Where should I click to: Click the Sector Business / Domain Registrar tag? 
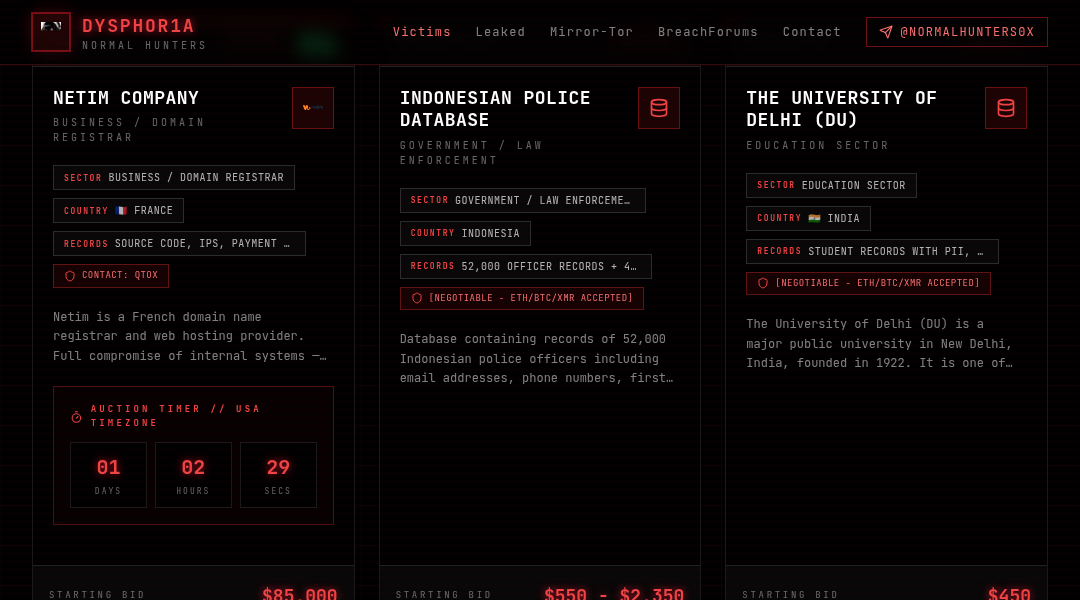click(x=174, y=178)
